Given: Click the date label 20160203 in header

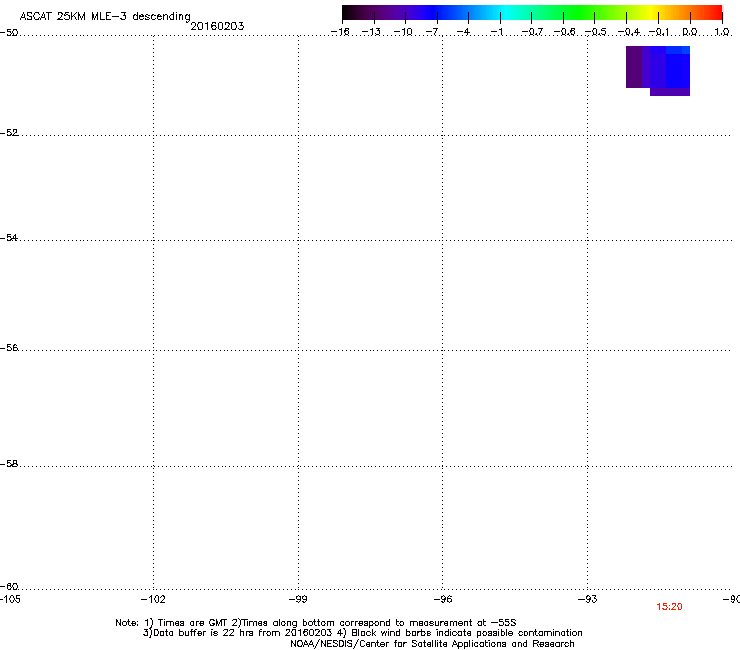Looking at the screenshot, I should [x=217, y=26].
